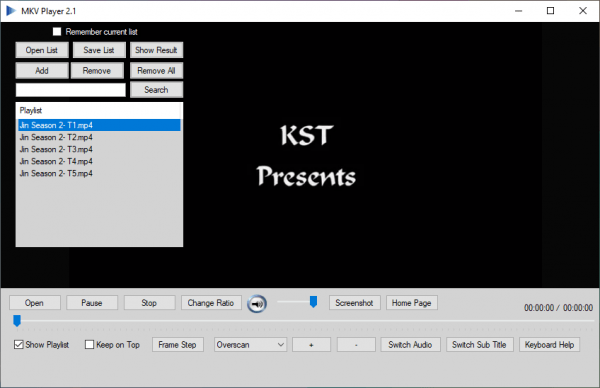The image size is (600, 388).
Task: Click the Search button
Action: 156,90
